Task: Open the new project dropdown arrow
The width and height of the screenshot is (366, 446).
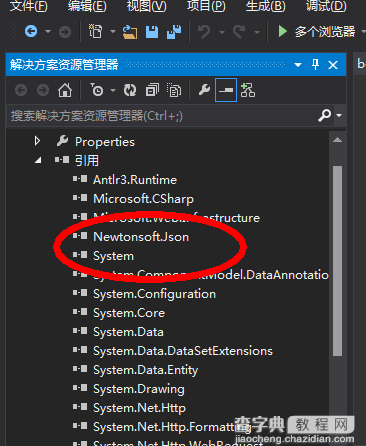Action: click(113, 32)
